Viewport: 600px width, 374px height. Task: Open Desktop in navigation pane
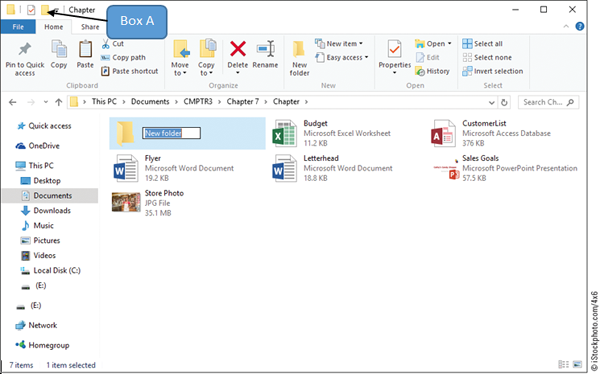(x=41, y=181)
